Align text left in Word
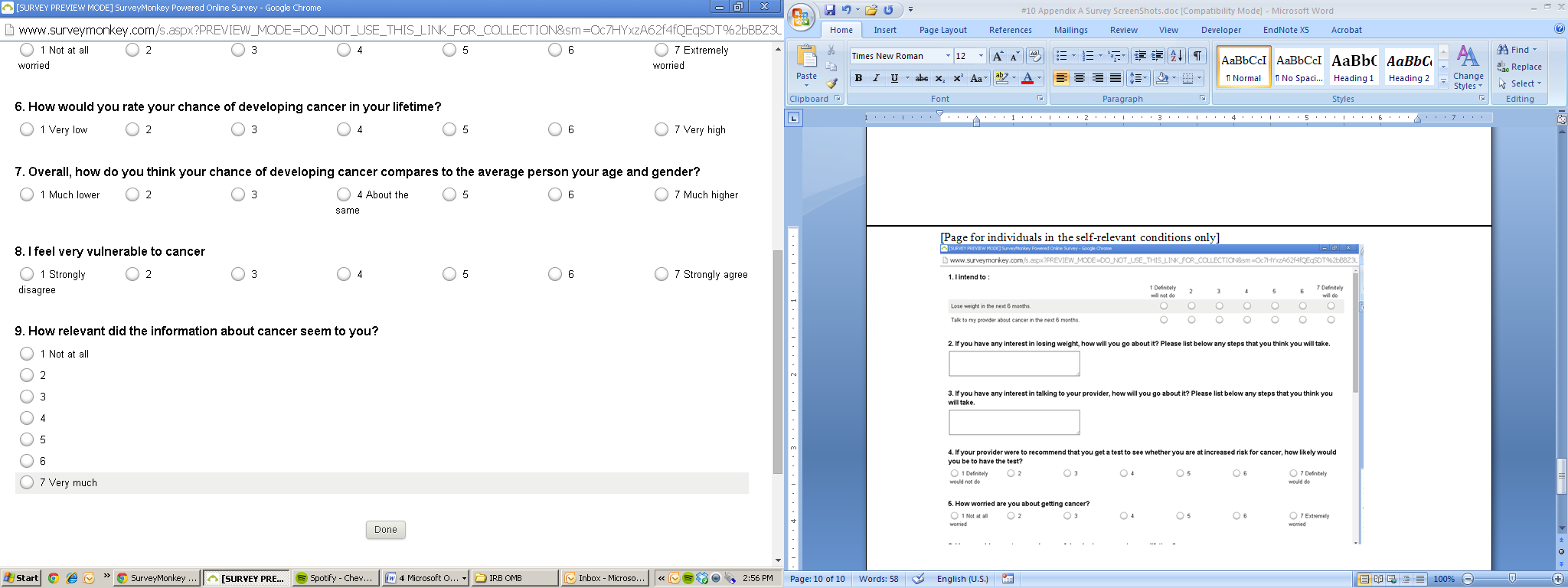Image resolution: width=1568 pixels, height=588 pixels. tap(1061, 78)
